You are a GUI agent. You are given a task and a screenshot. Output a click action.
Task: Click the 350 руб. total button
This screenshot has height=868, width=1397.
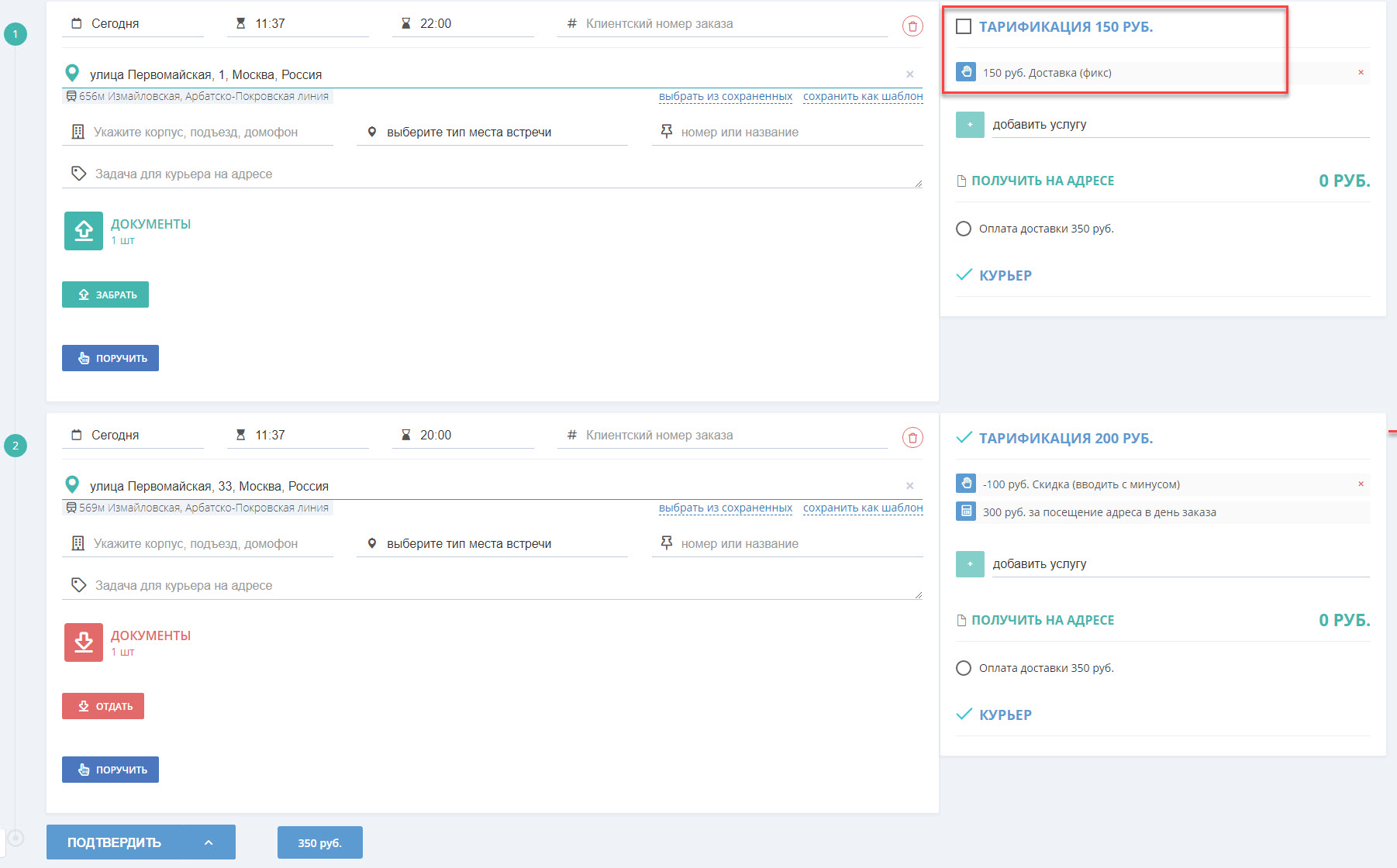coord(320,842)
